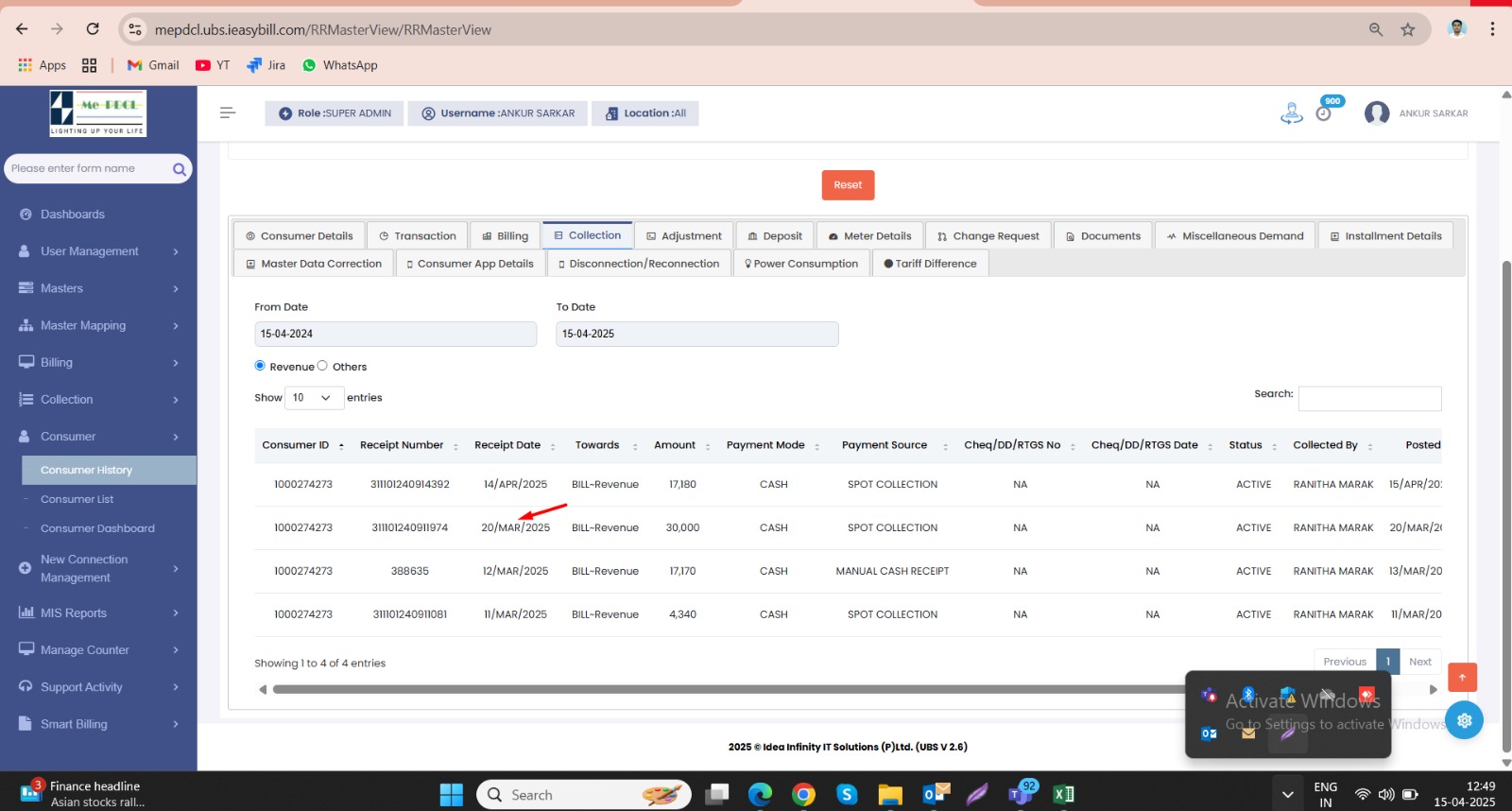The image size is (1512, 811).
Task: Click the orange scroll-to-top arrow button
Action: 1462,677
